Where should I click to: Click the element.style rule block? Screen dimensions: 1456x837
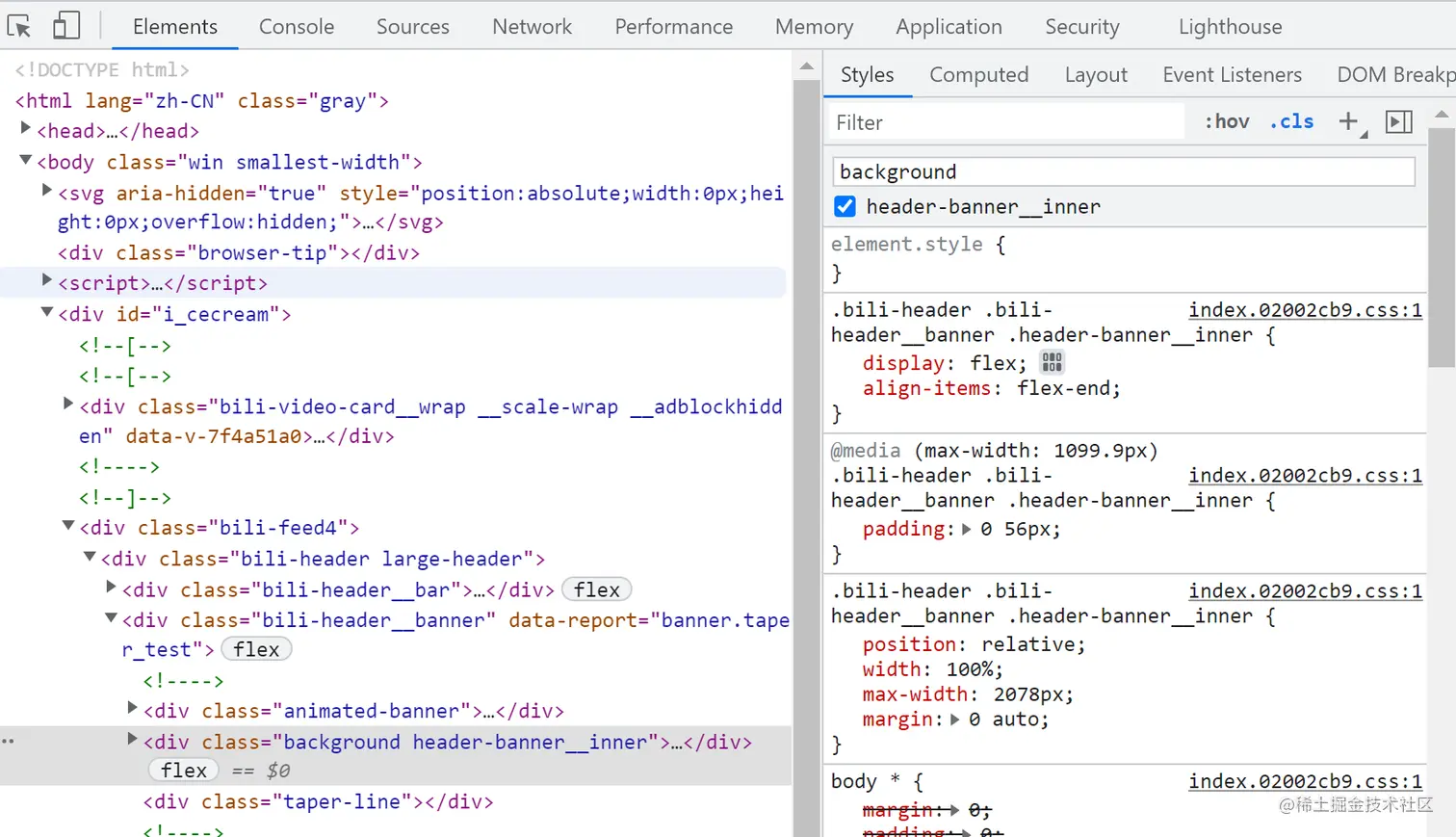point(1124,258)
